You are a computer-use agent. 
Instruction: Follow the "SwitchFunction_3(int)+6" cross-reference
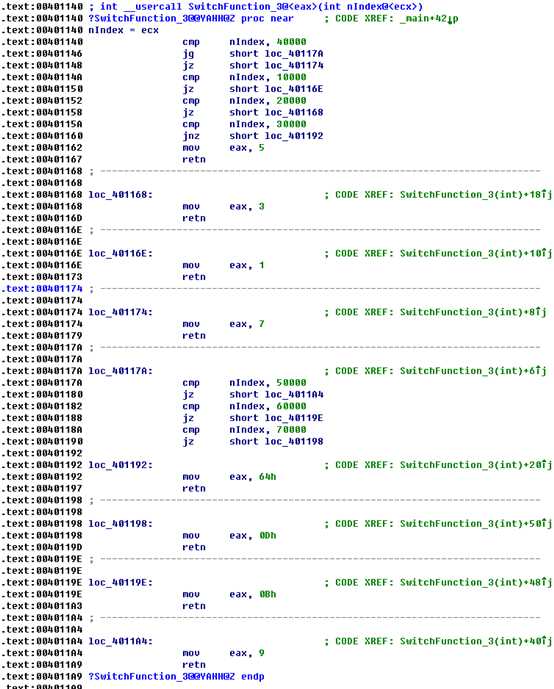[473, 371]
